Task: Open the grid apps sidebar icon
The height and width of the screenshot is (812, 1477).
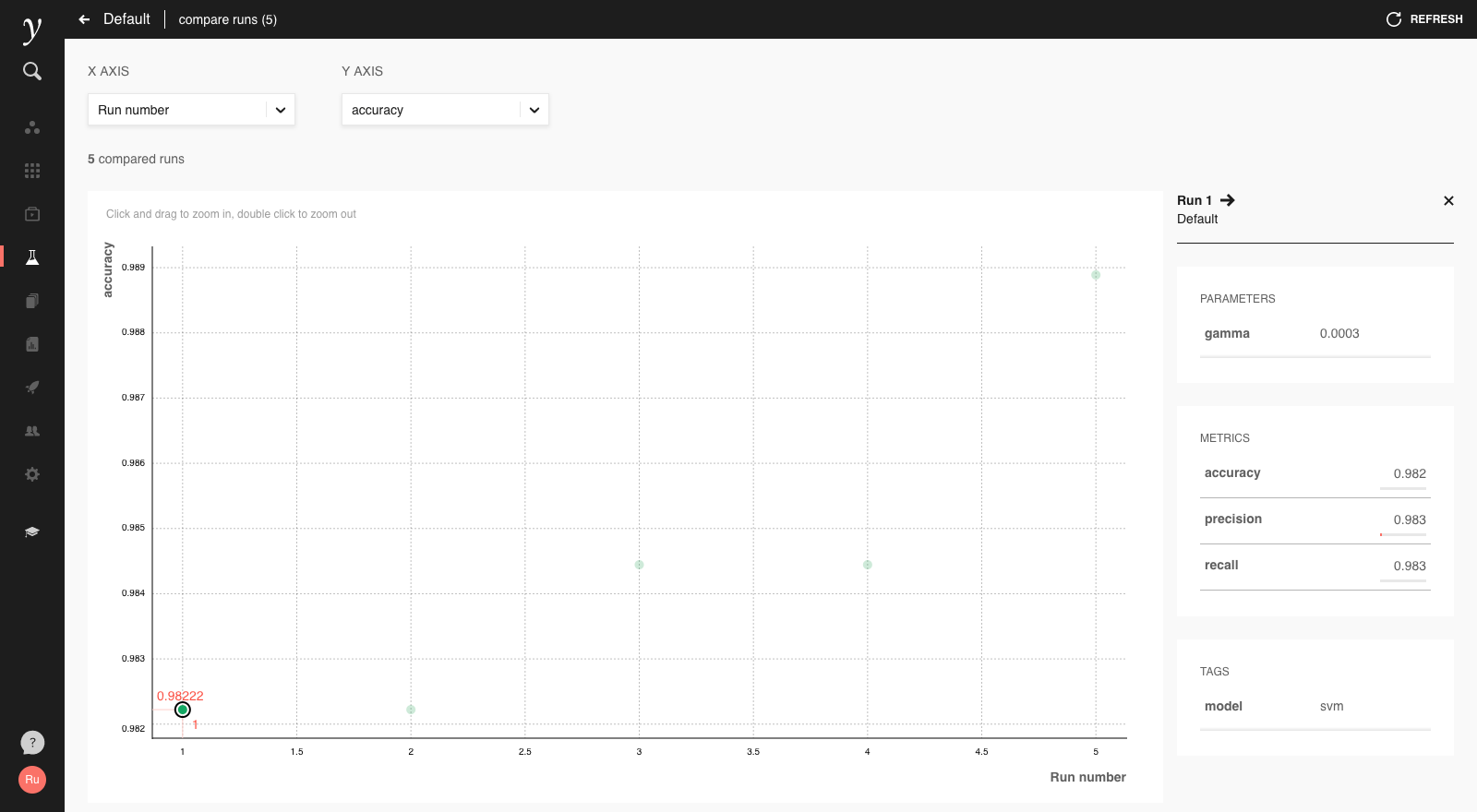Action: (32, 171)
